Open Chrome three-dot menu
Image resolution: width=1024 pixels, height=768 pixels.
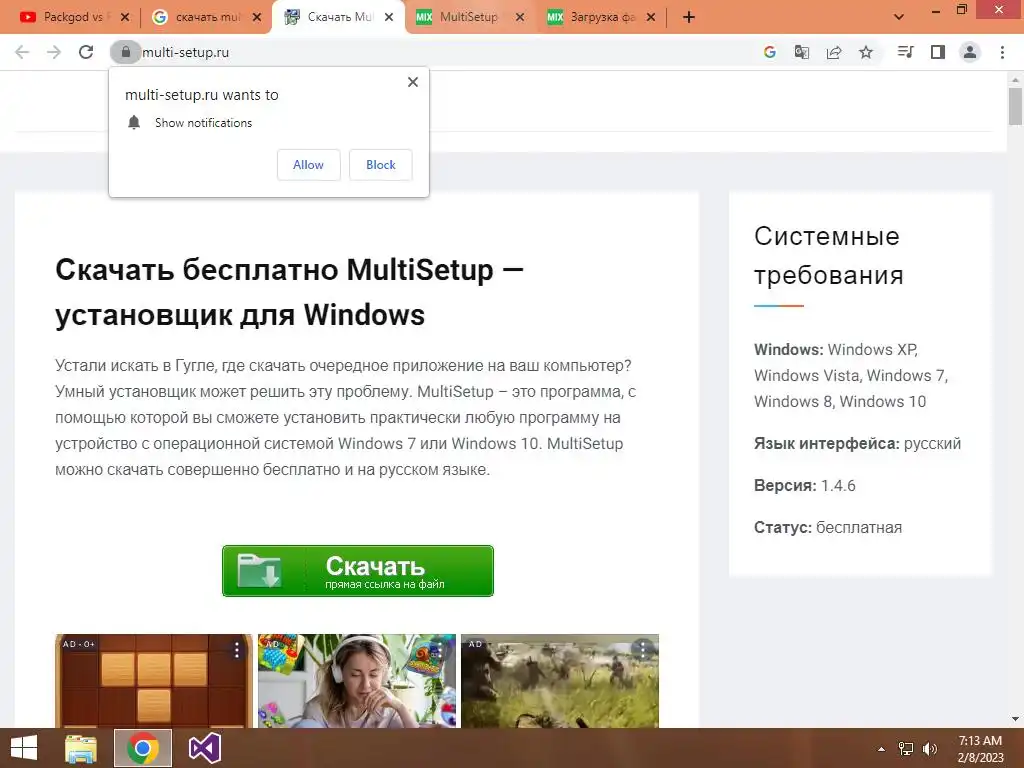pyautogui.click(x=1002, y=52)
